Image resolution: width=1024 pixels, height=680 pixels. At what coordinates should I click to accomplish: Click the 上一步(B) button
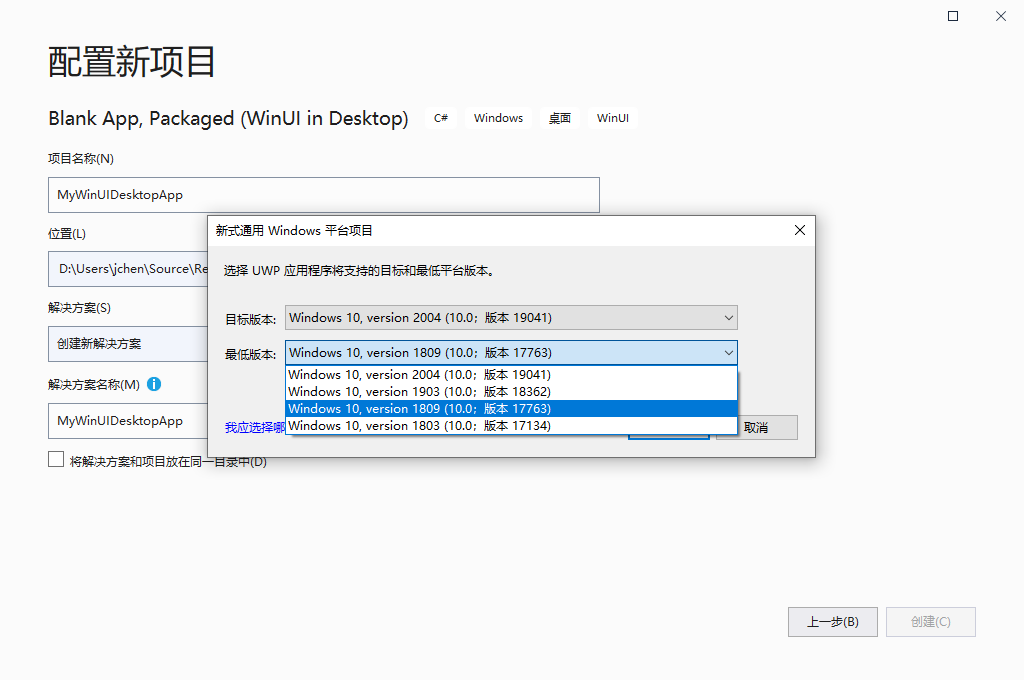click(832, 621)
